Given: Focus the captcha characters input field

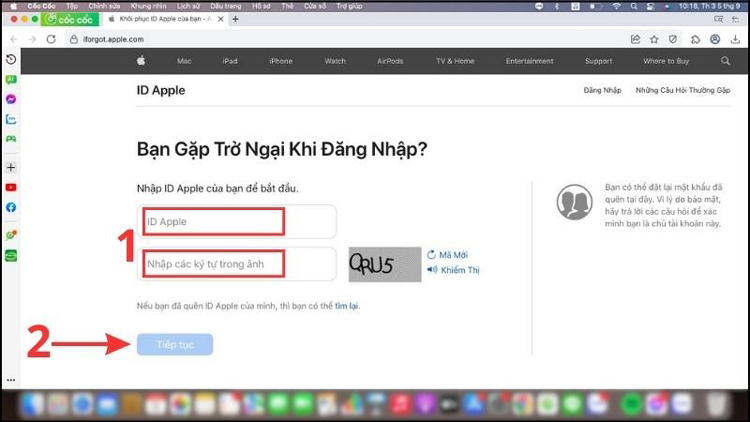Looking at the screenshot, I should click(237, 264).
